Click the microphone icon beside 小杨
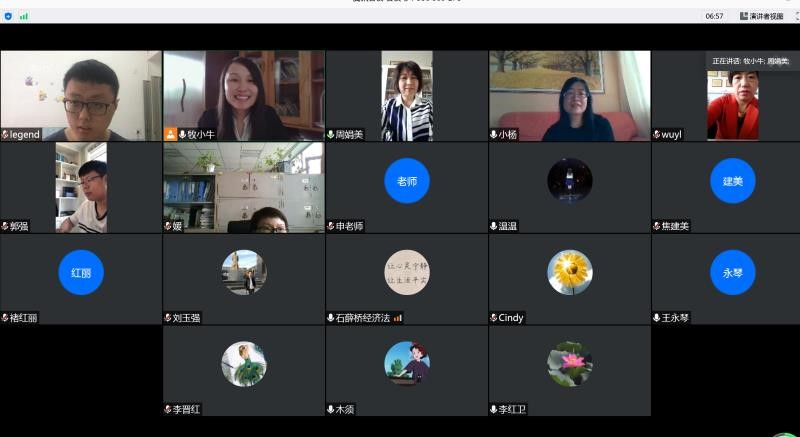 tap(494, 134)
